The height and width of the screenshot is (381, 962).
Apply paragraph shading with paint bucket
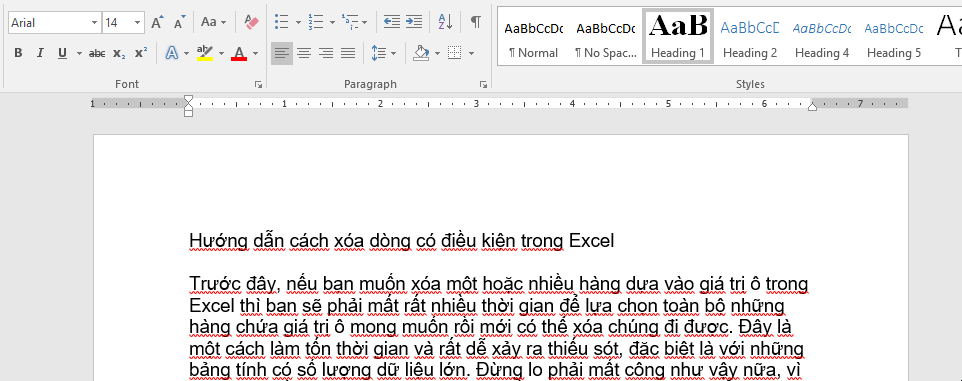click(x=421, y=53)
